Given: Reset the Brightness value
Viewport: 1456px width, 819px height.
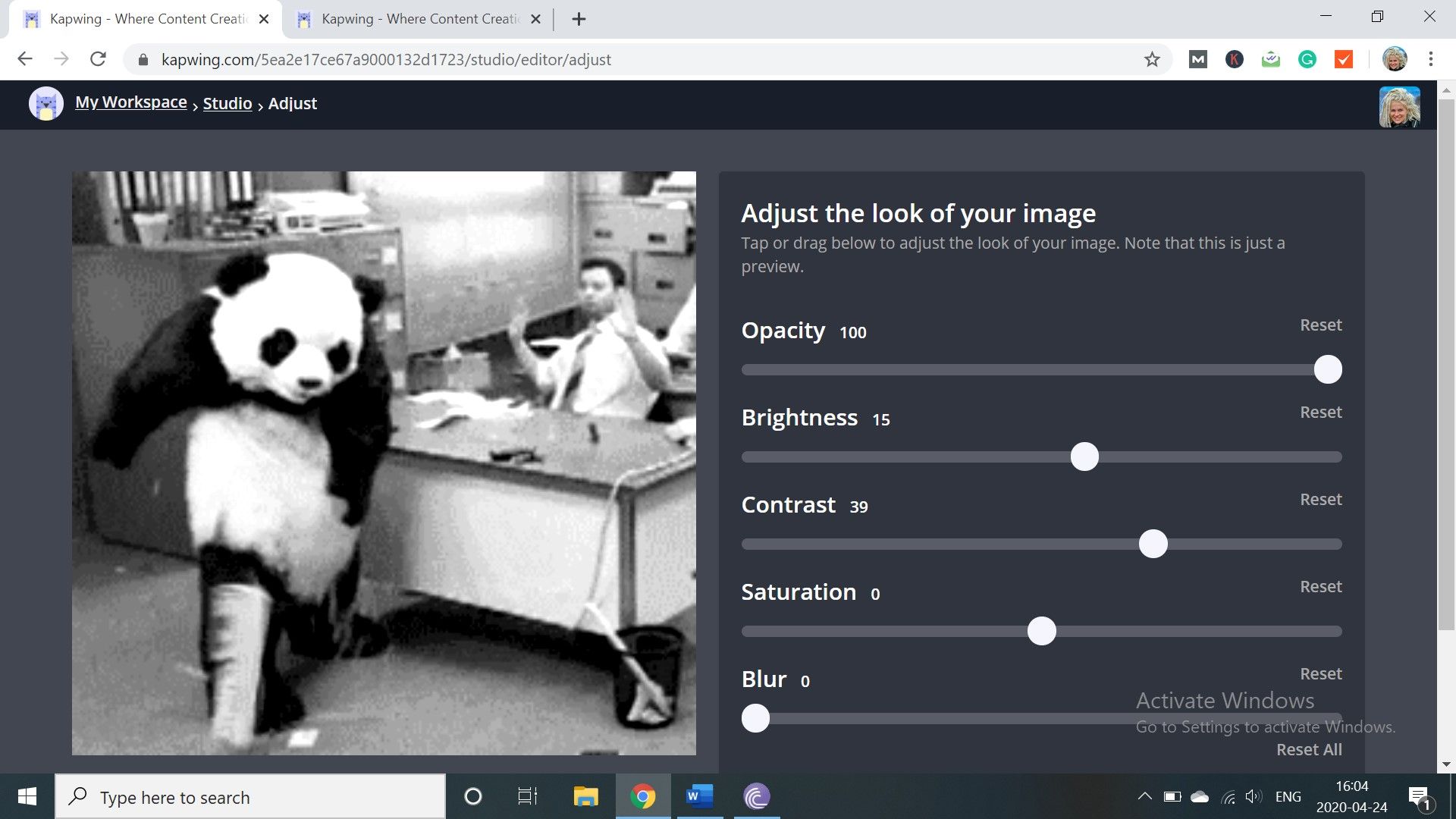Looking at the screenshot, I should point(1320,413).
